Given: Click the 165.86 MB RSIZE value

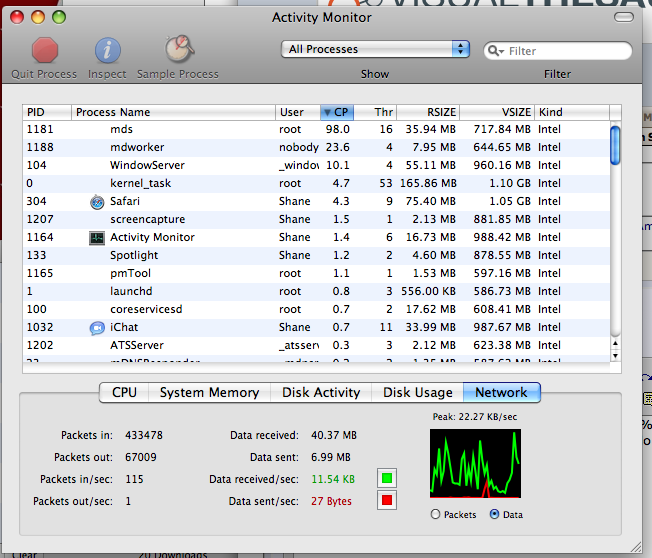Looking at the screenshot, I should pyautogui.click(x=428, y=183).
